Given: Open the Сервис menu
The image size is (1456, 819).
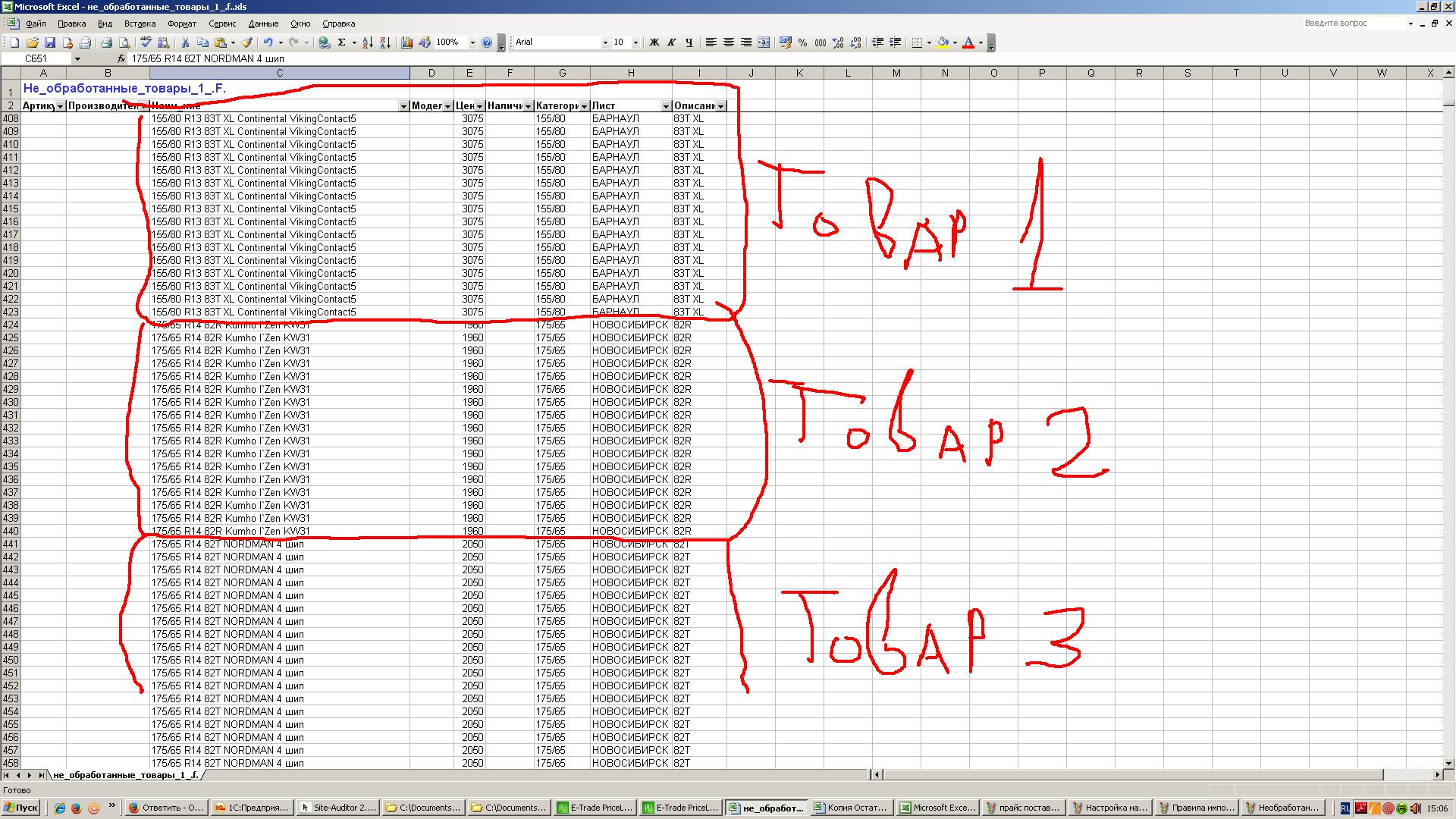Looking at the screenshot, I should coord(222,24).
